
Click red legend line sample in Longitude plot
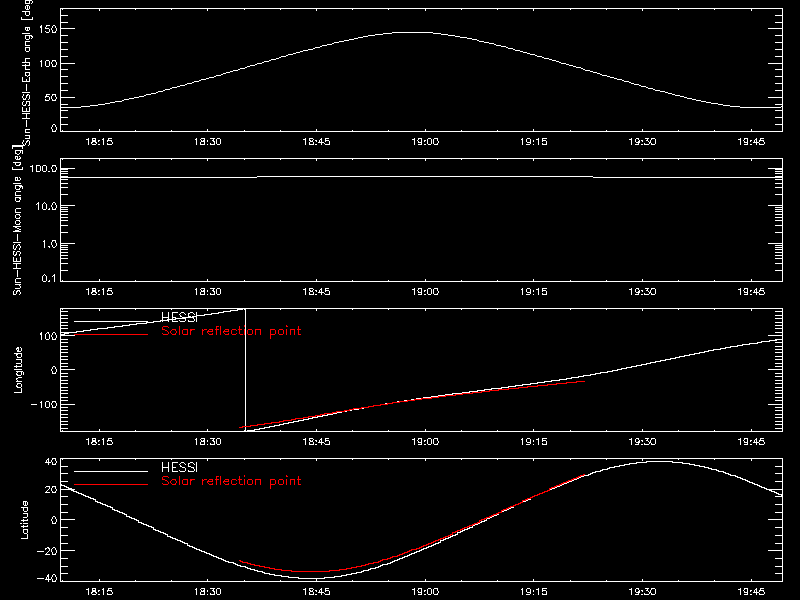tap(111, 334)
